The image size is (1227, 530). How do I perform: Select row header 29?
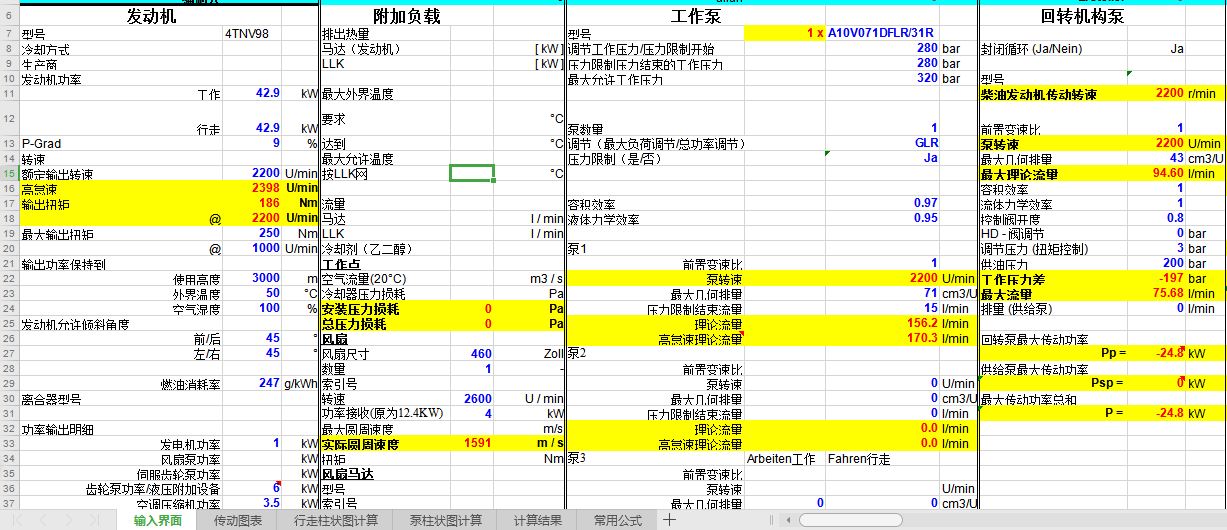pos(9,383)
